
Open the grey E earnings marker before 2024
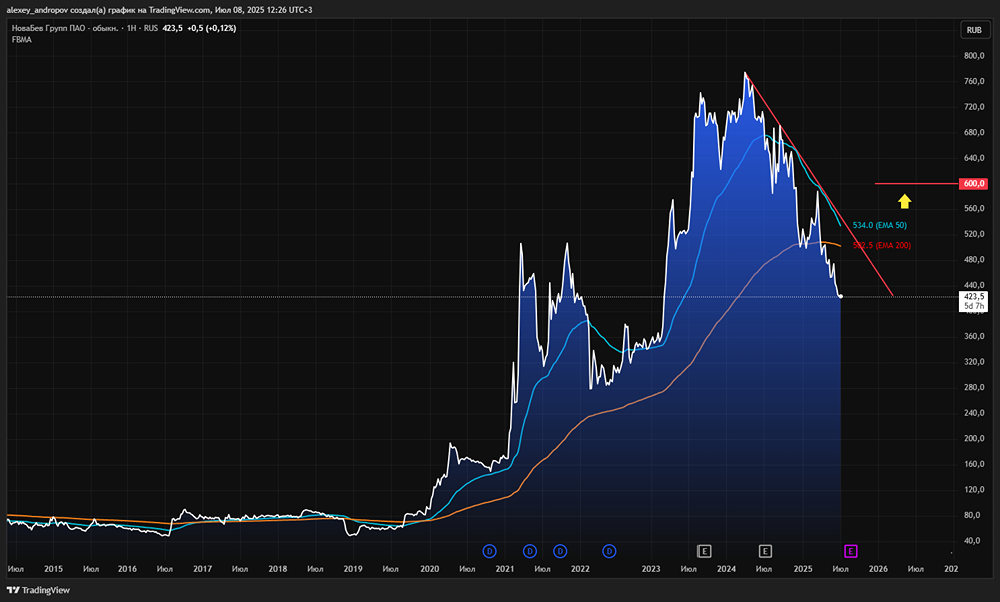704,551
